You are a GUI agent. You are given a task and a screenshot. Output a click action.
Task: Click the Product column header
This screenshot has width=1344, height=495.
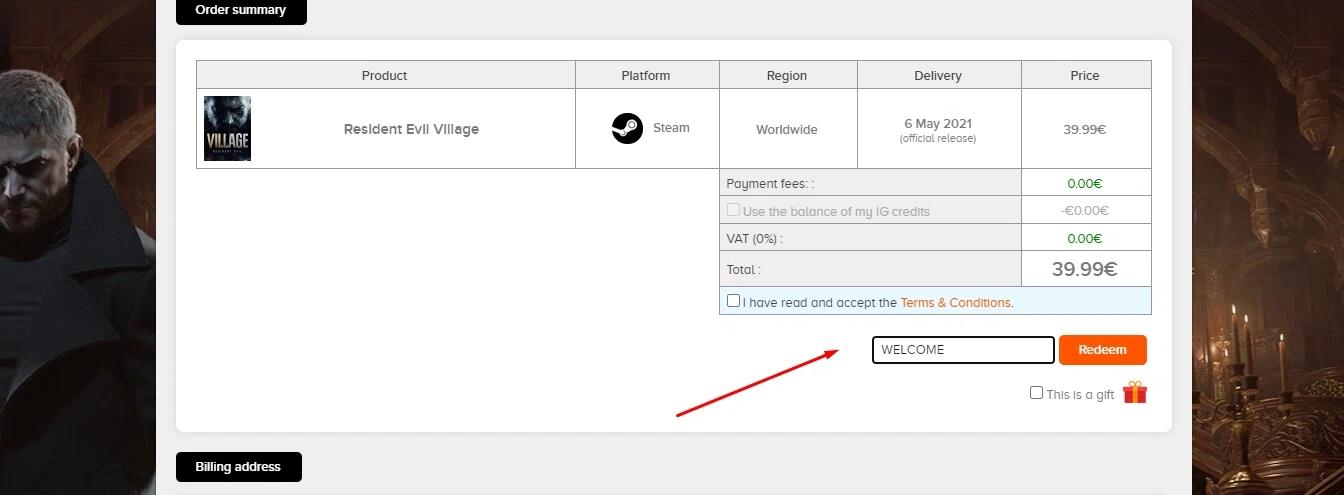click(385, 75)
